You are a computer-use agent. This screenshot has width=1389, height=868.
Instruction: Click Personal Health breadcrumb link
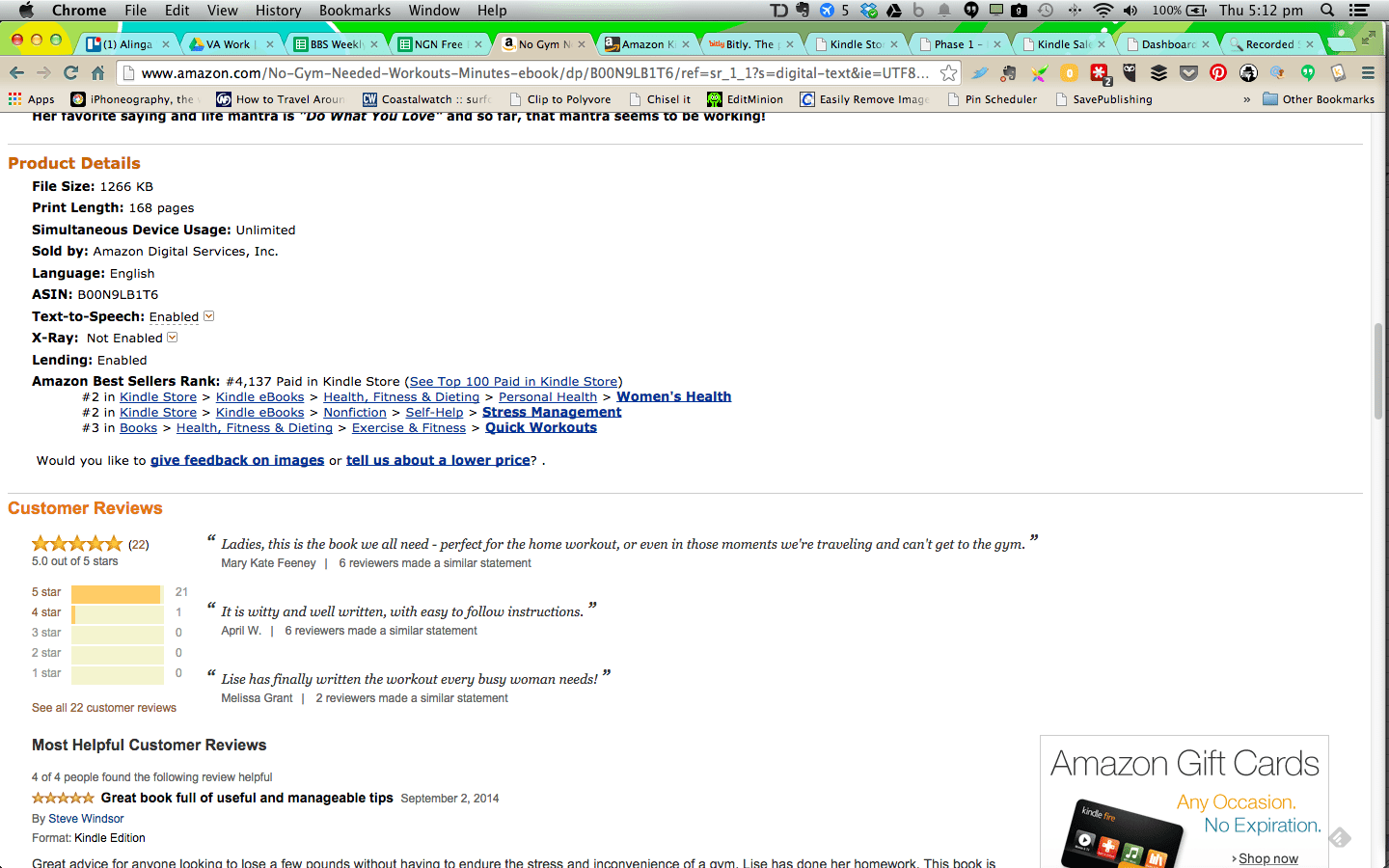(548, 397)
